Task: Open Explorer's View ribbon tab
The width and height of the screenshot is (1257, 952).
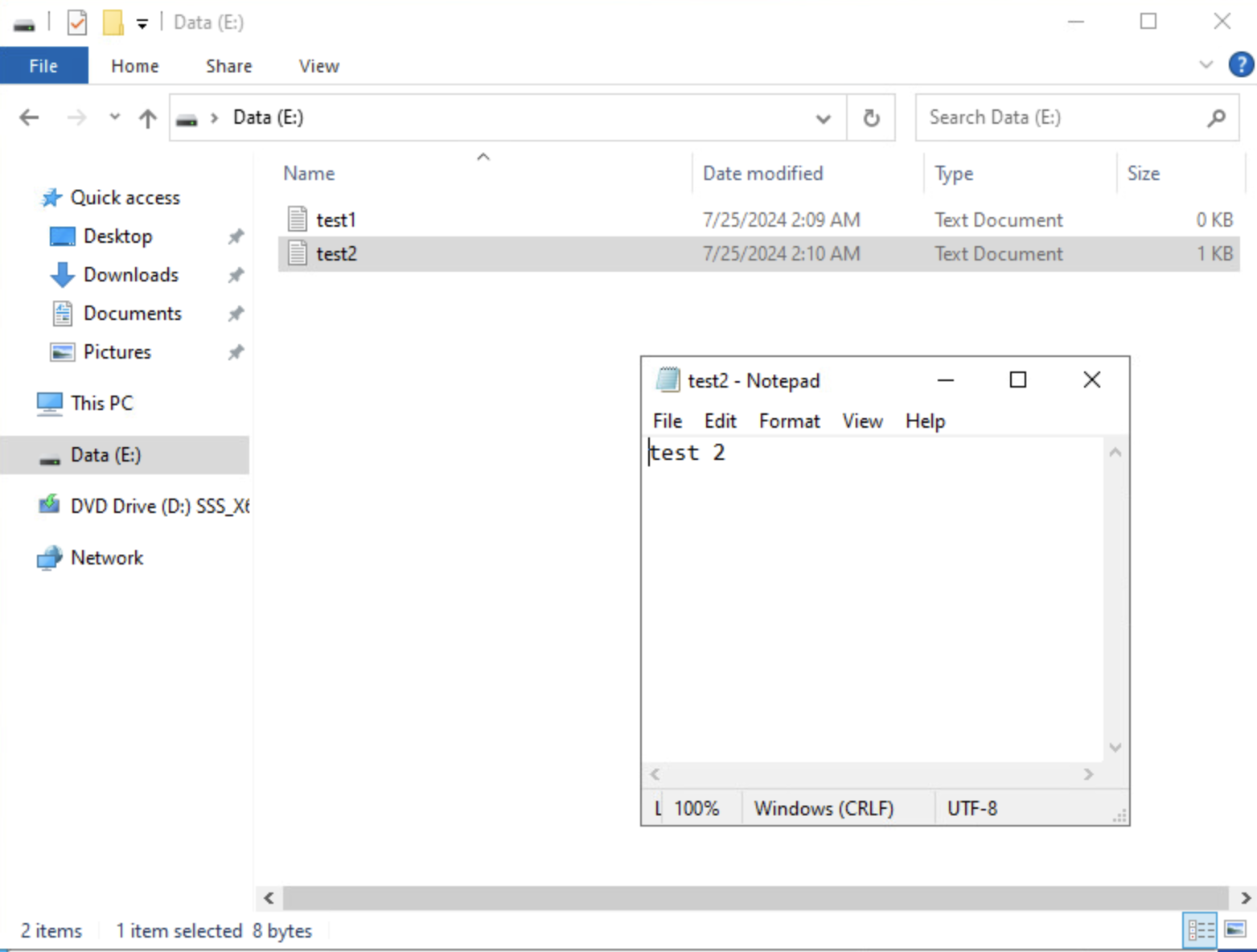Action: pyautogui.click(x=318, y=66)
